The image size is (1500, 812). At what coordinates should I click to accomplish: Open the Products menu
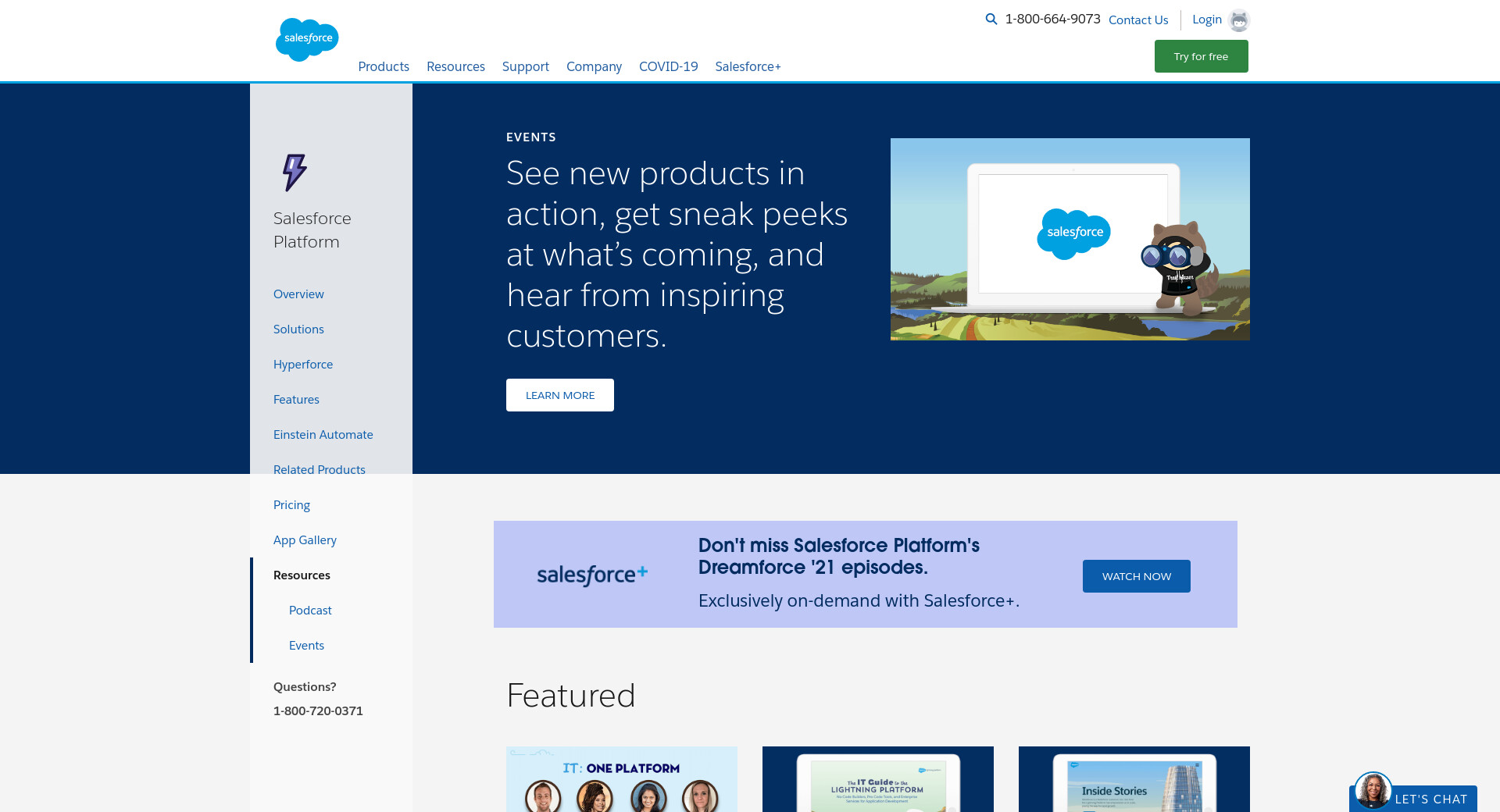[384, 66]
